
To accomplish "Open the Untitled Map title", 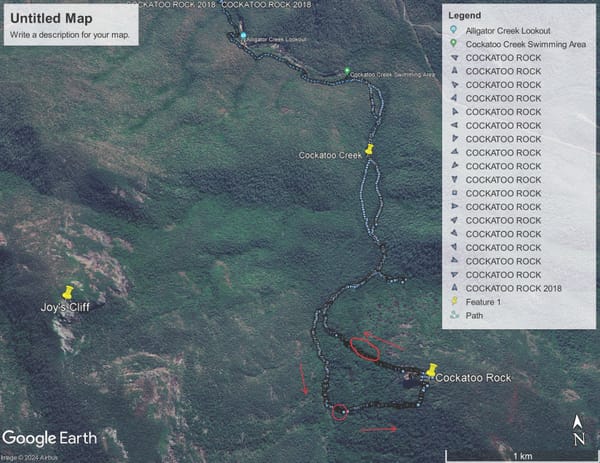I will tap(51, 18).
